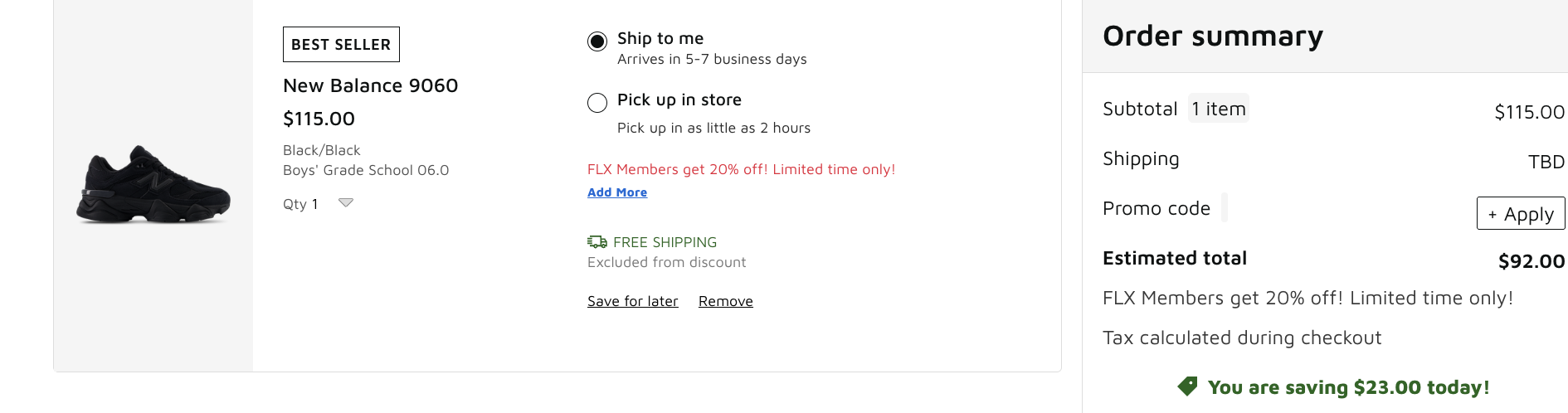The height and width of the screenshot is (413, 1568).
Task: Click the Order summary heading
Action: (1212, 36)
